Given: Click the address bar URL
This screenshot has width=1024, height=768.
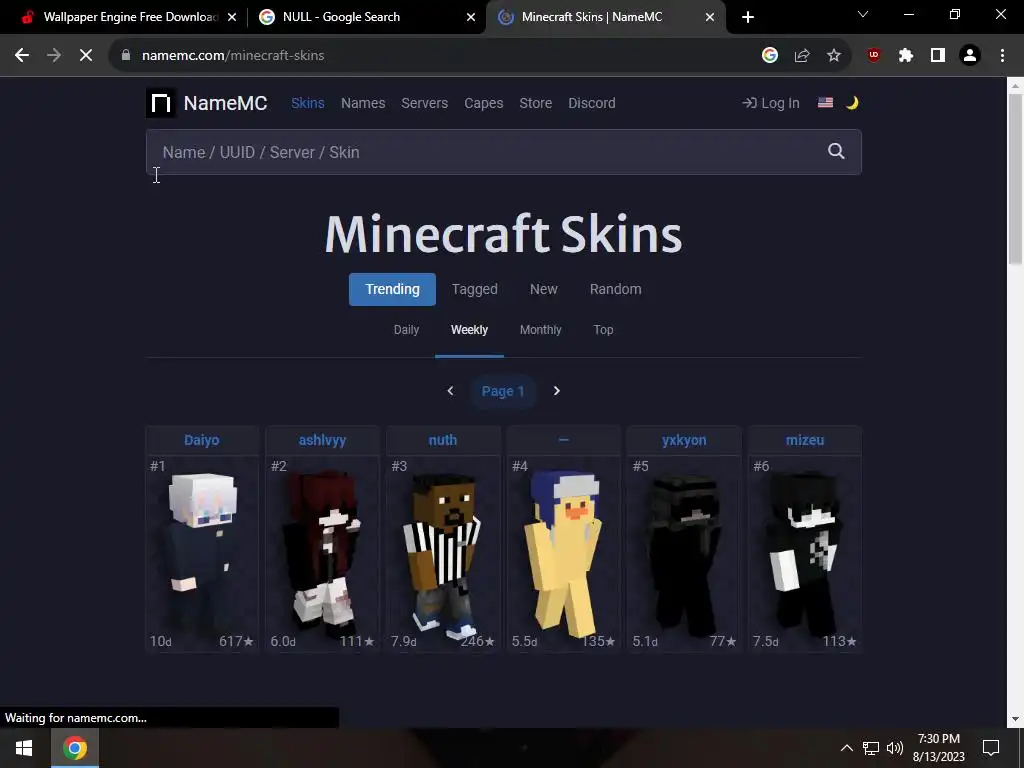Looking at the screenshot, I should [232, 56].
